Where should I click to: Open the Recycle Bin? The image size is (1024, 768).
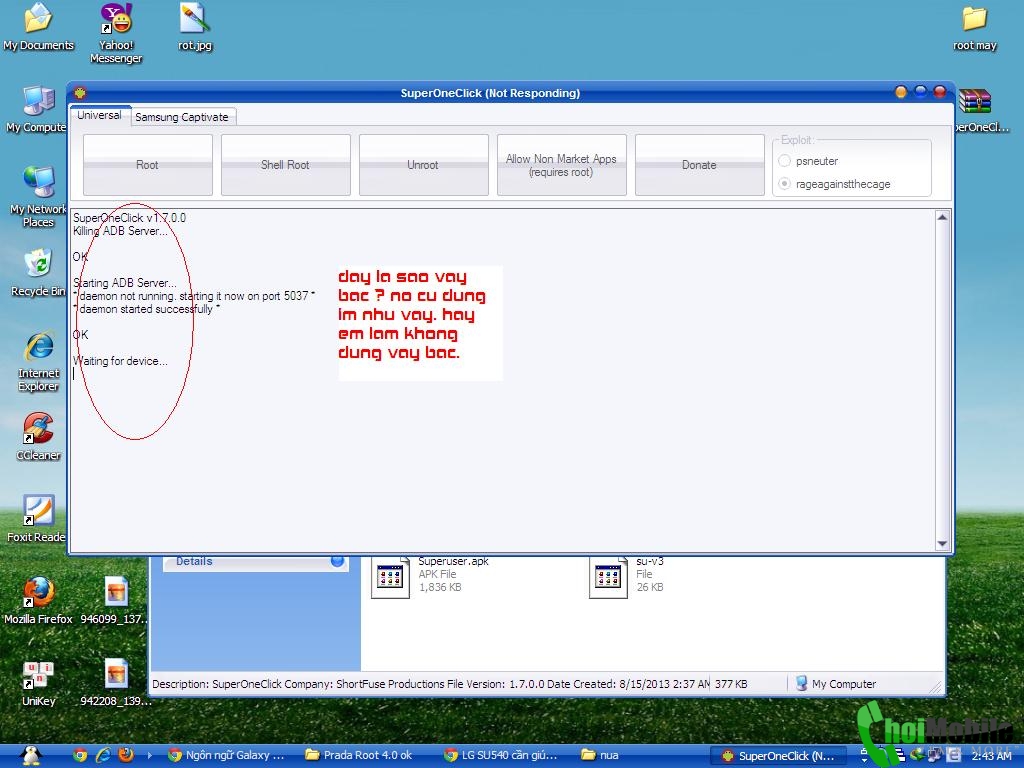[x=38, y=273]
